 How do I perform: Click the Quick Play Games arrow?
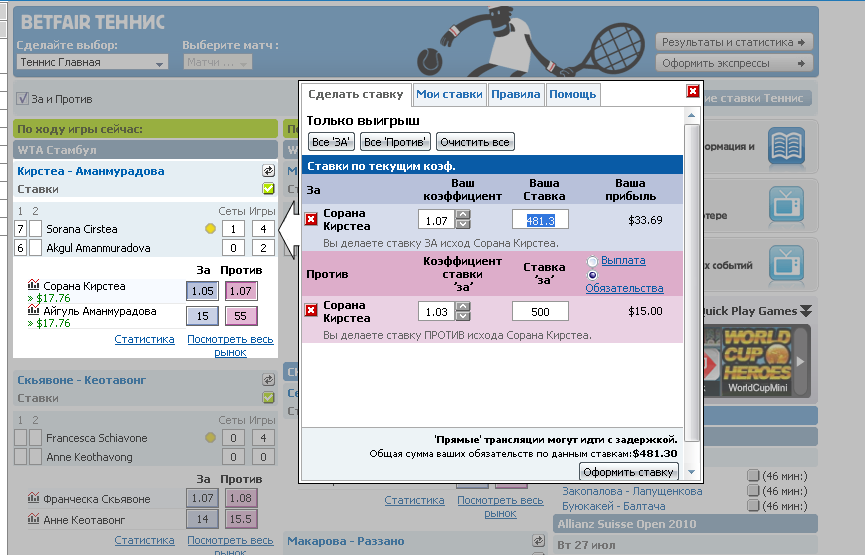coord(806,311)
